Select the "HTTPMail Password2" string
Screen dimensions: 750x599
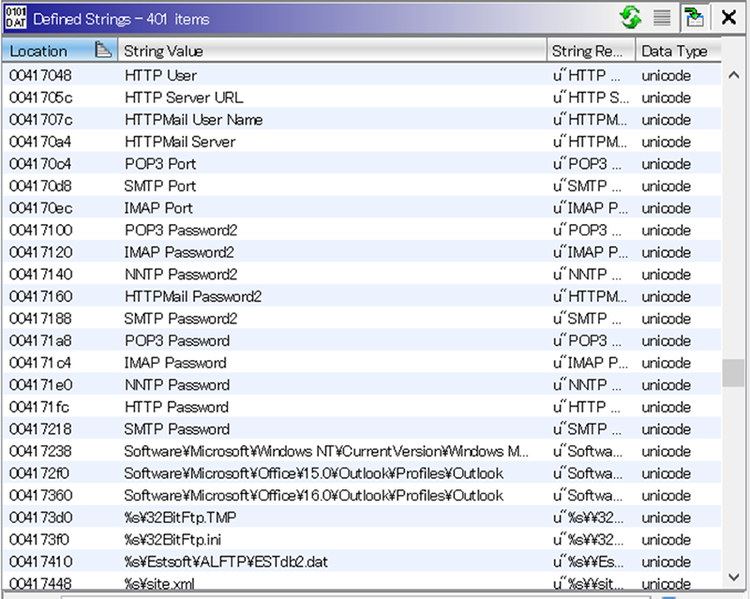pos(193,296)
